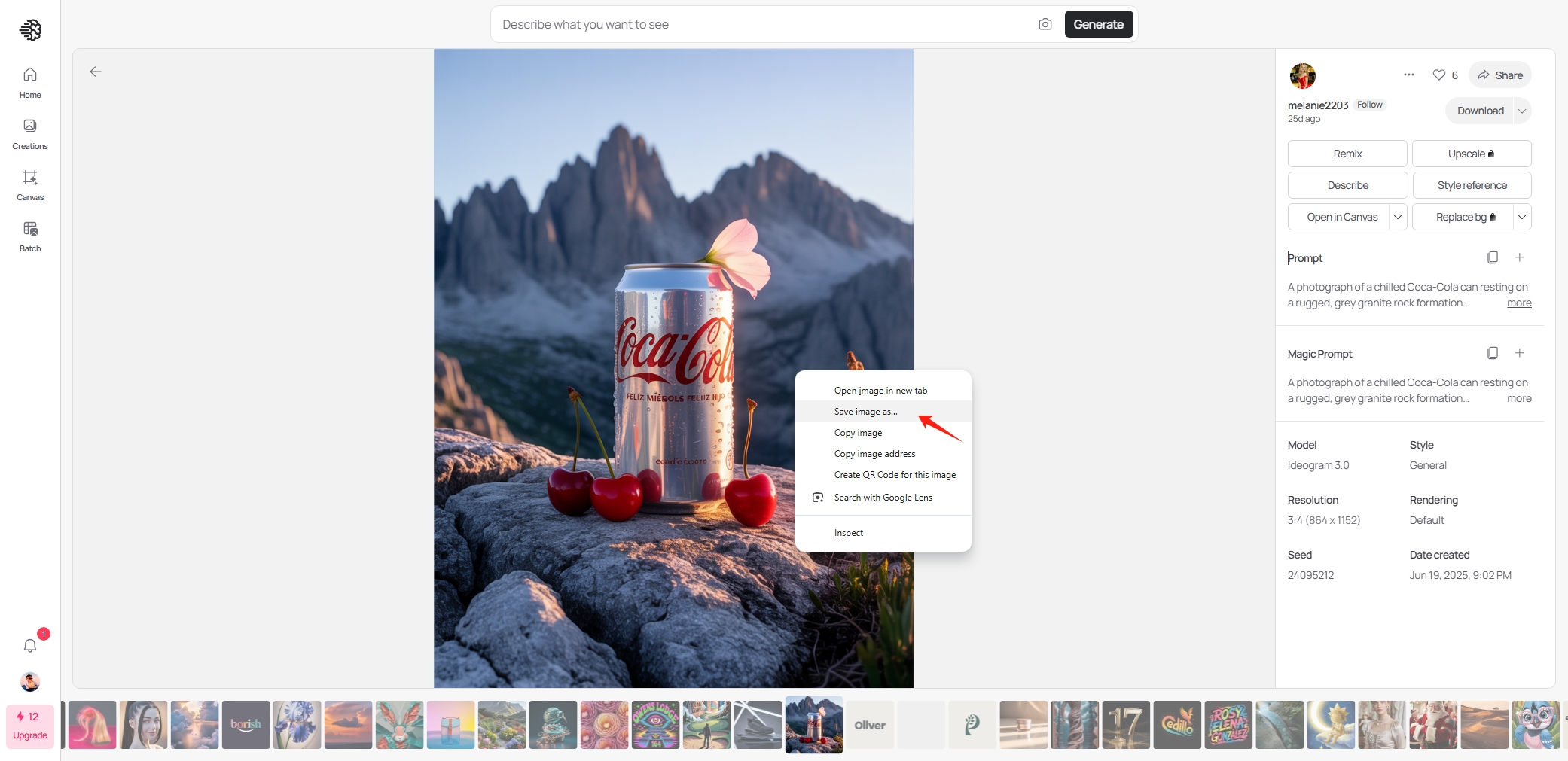Click the Download button

coord(1480,111)
